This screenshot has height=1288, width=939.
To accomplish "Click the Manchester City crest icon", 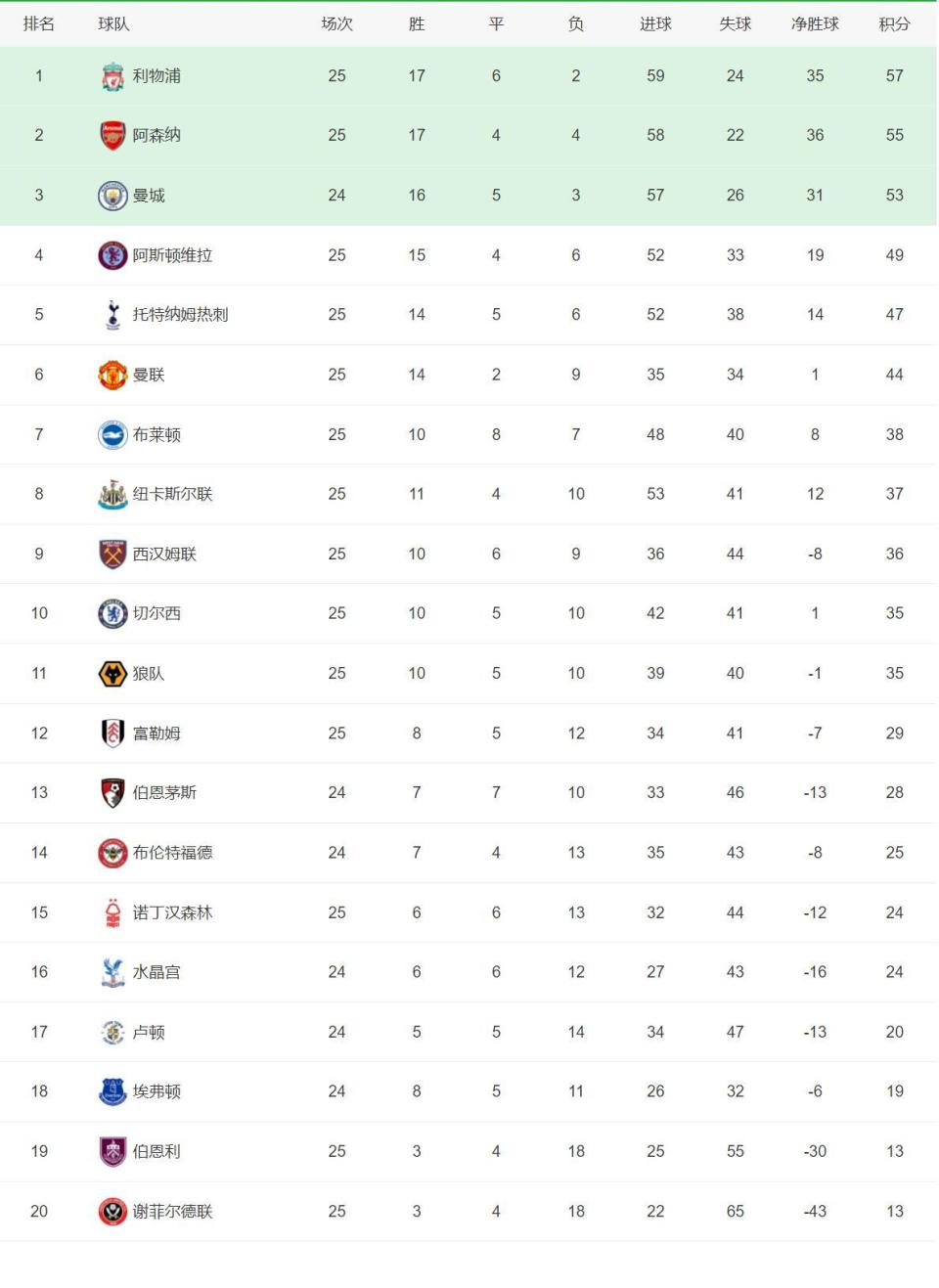I will 113,196.
